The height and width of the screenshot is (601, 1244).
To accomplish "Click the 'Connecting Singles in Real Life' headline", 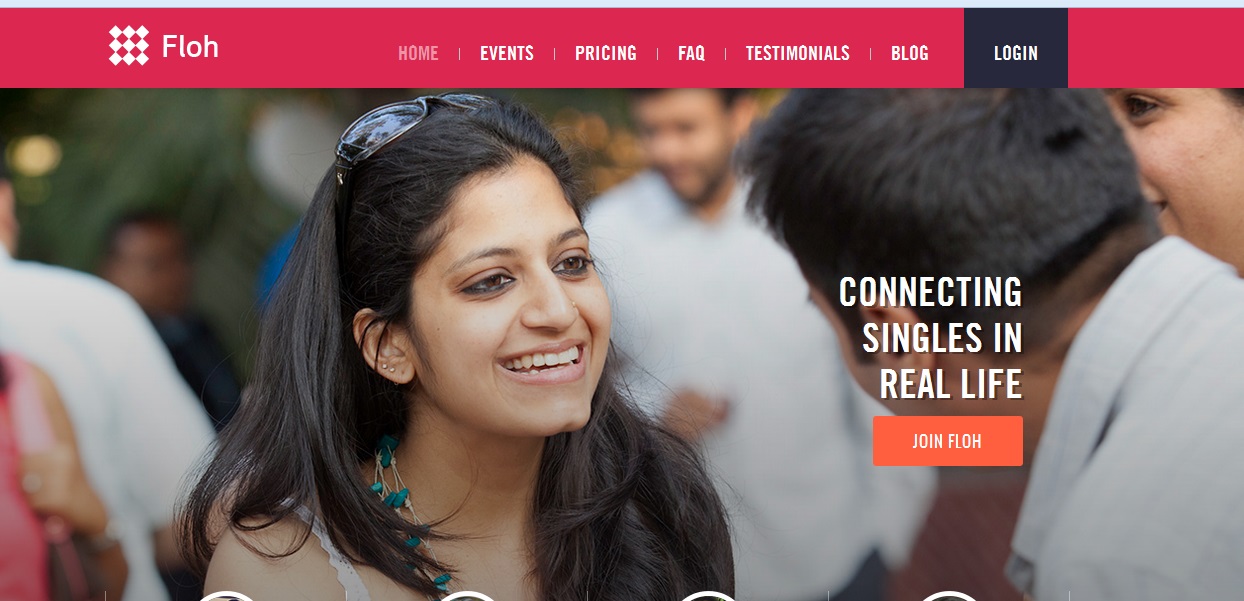I will pos(931,338).
